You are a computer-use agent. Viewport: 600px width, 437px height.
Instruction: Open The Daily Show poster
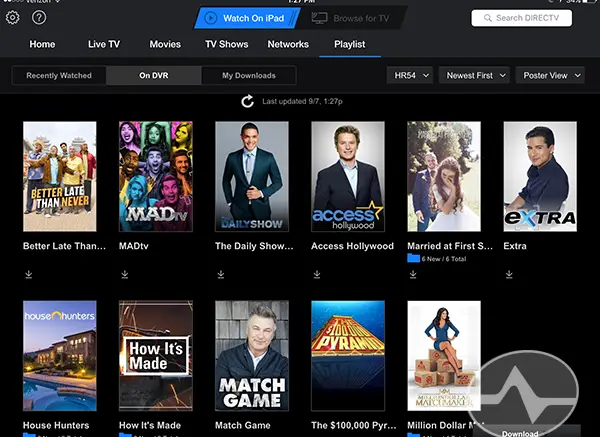(252, 176)
